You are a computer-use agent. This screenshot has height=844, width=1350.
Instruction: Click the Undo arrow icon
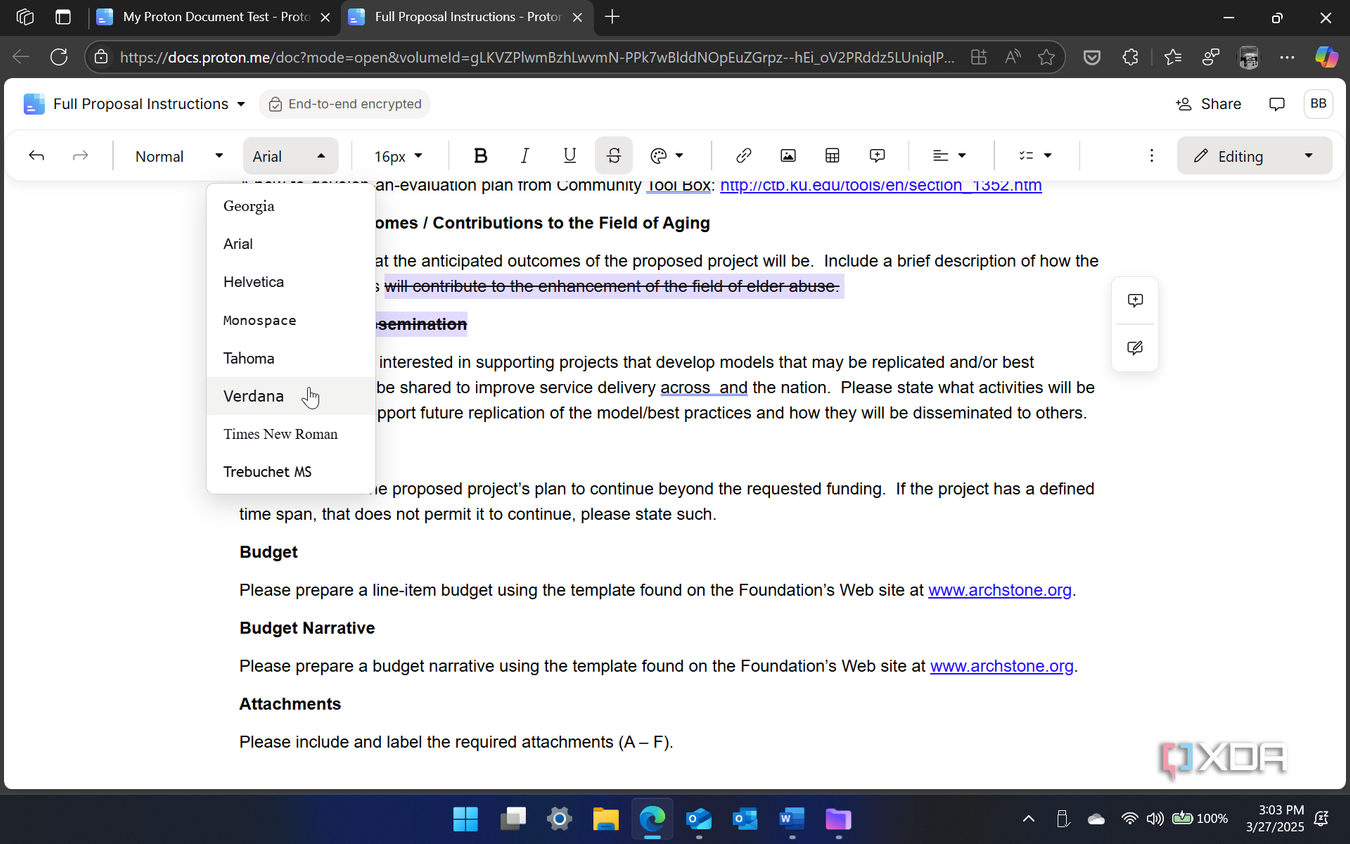[37, 156]
